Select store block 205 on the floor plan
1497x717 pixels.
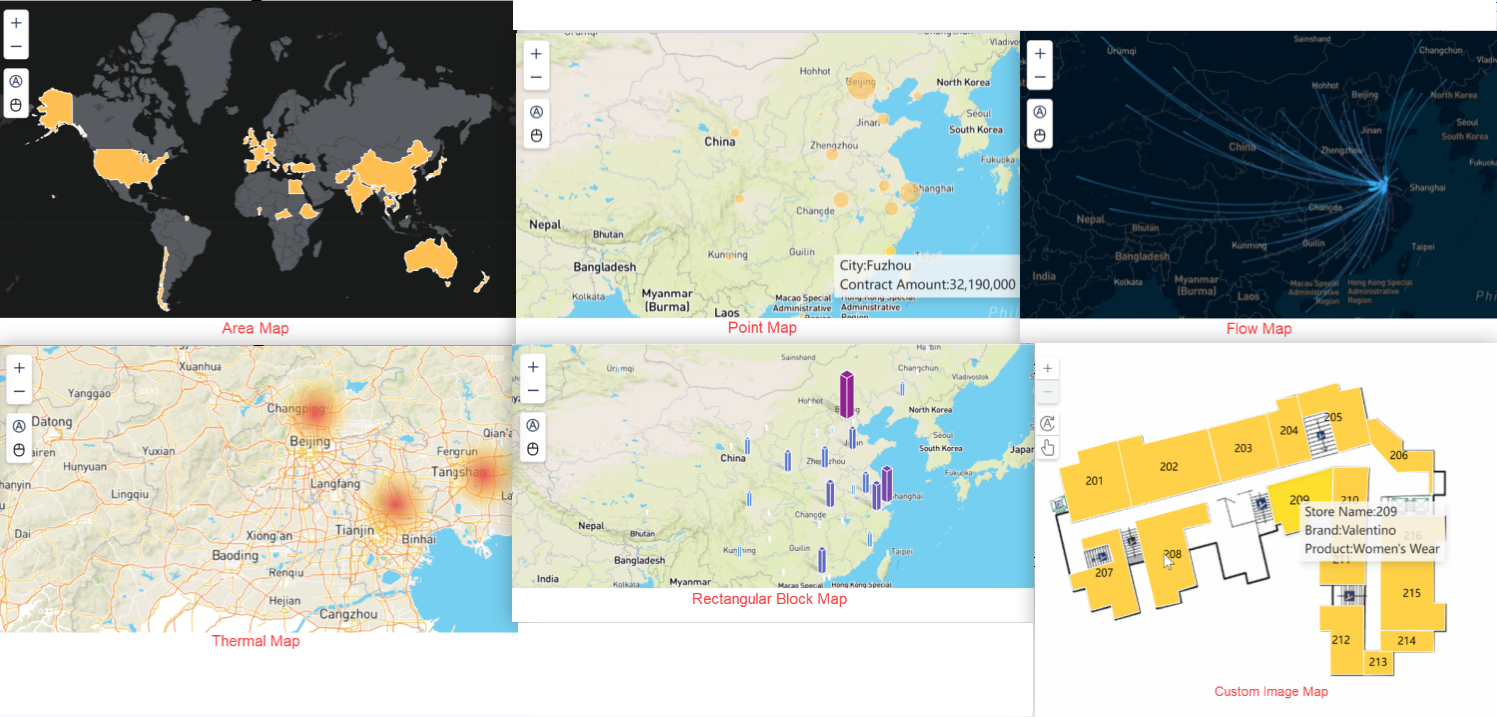1333,417
